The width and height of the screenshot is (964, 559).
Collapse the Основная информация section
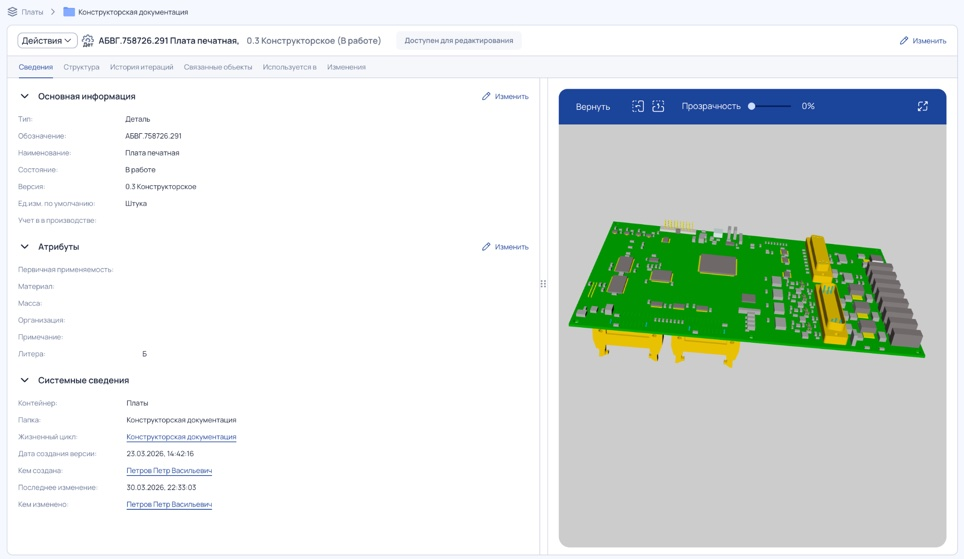pyautogui.click(x=25, y=96)
